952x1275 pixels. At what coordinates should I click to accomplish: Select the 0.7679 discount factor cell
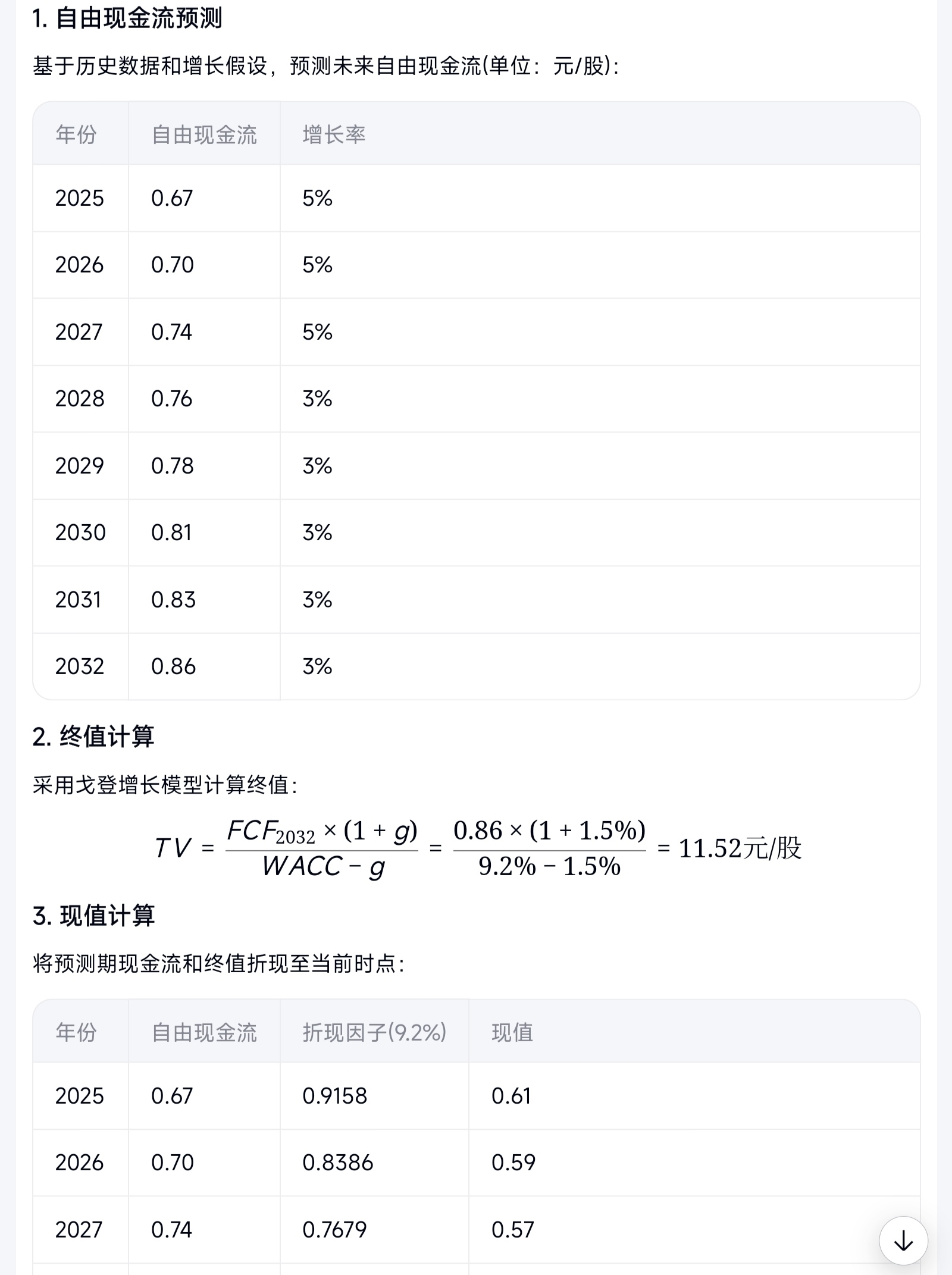334,1230
